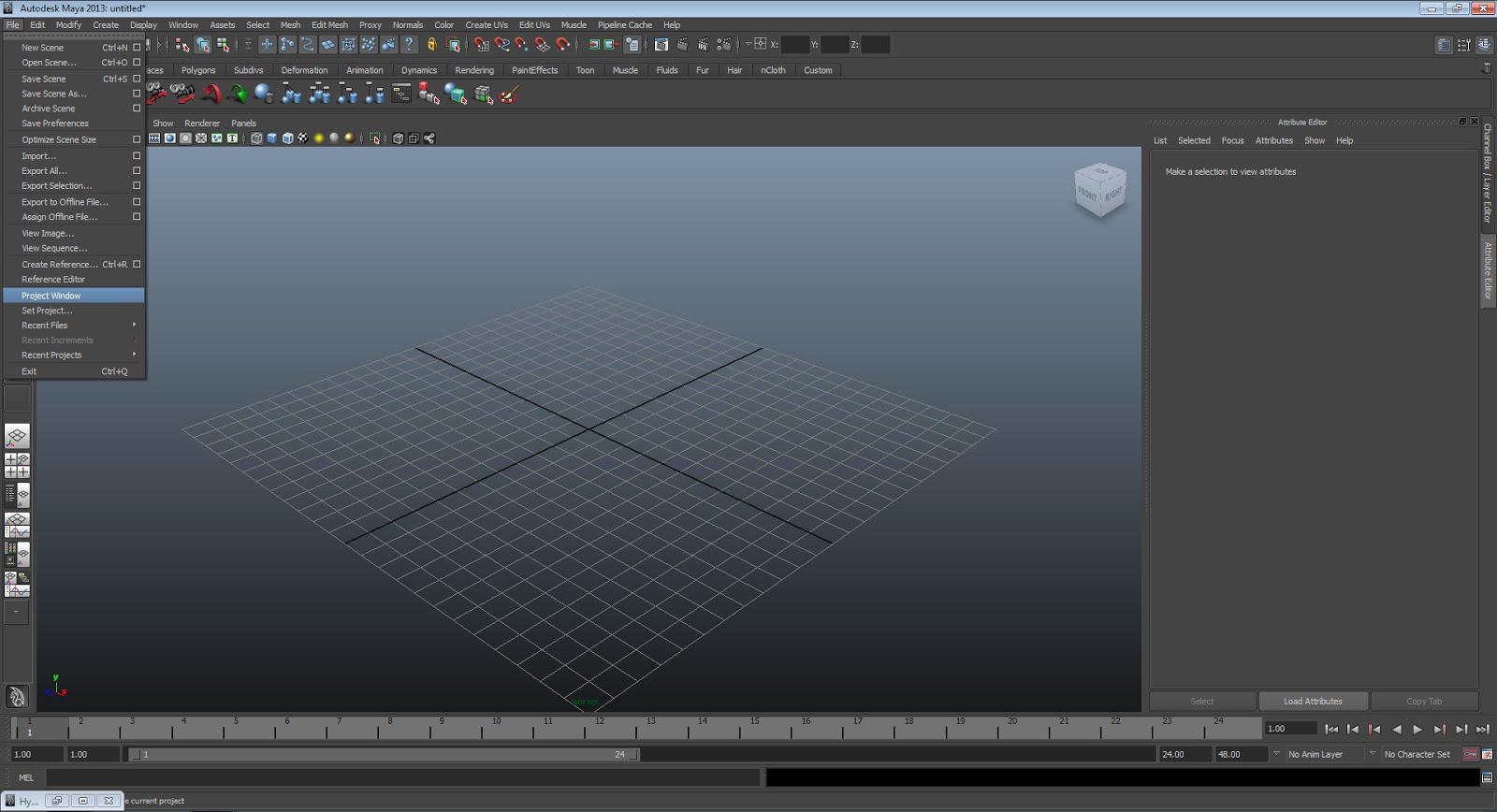Enable wireframe cube shading icon

click(256, 138)
